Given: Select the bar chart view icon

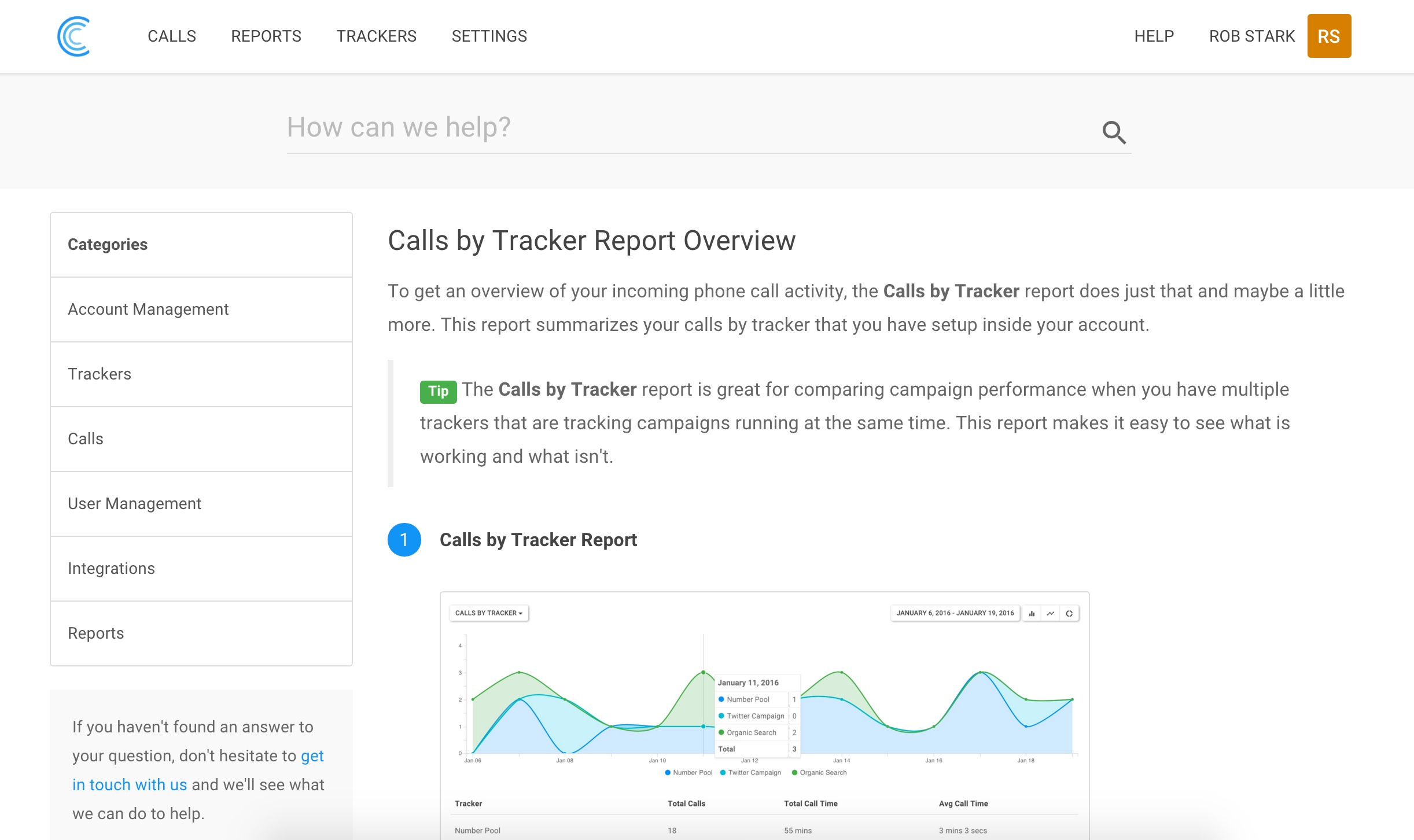Looking at the screenshot, I should tap(1032, 613).
